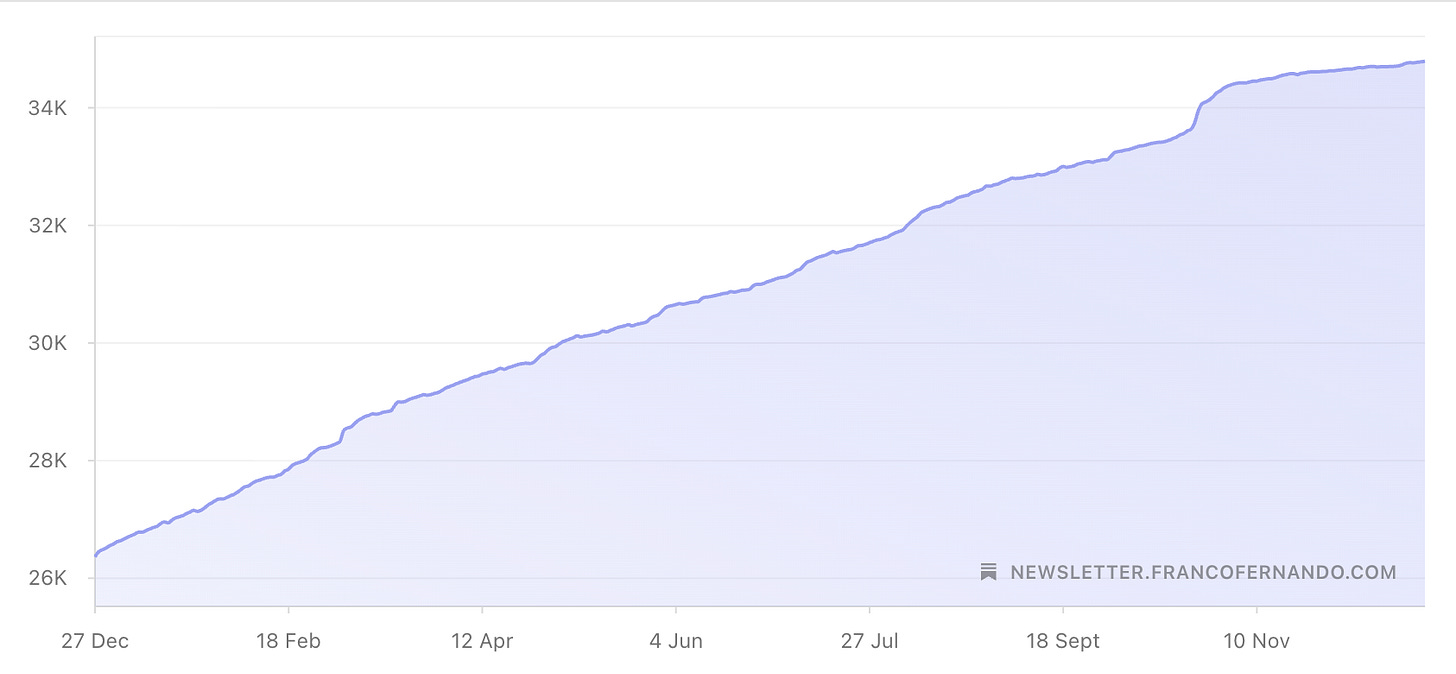Click the 10 Nov date label

pyautogui.click(x=1257, y=641)
